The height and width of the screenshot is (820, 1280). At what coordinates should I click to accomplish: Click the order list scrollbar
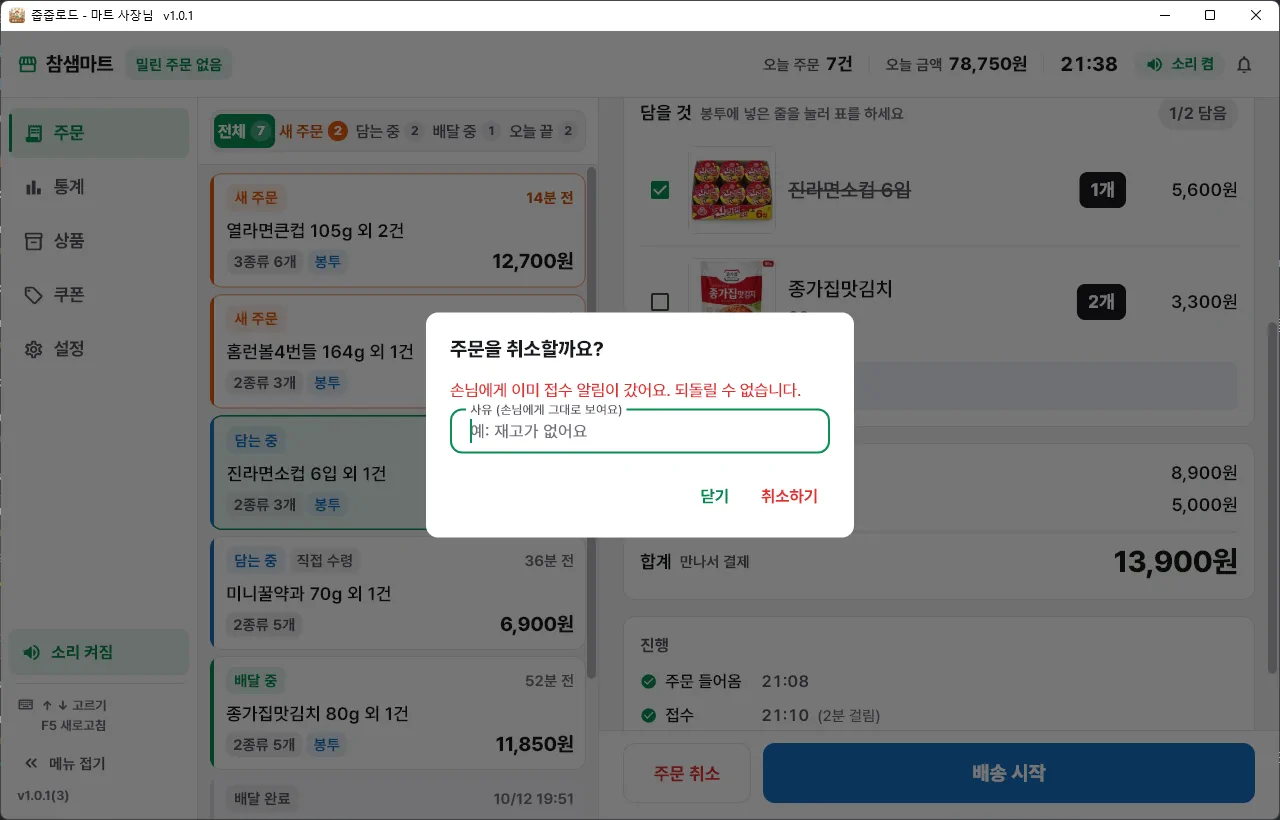[591, 423]
